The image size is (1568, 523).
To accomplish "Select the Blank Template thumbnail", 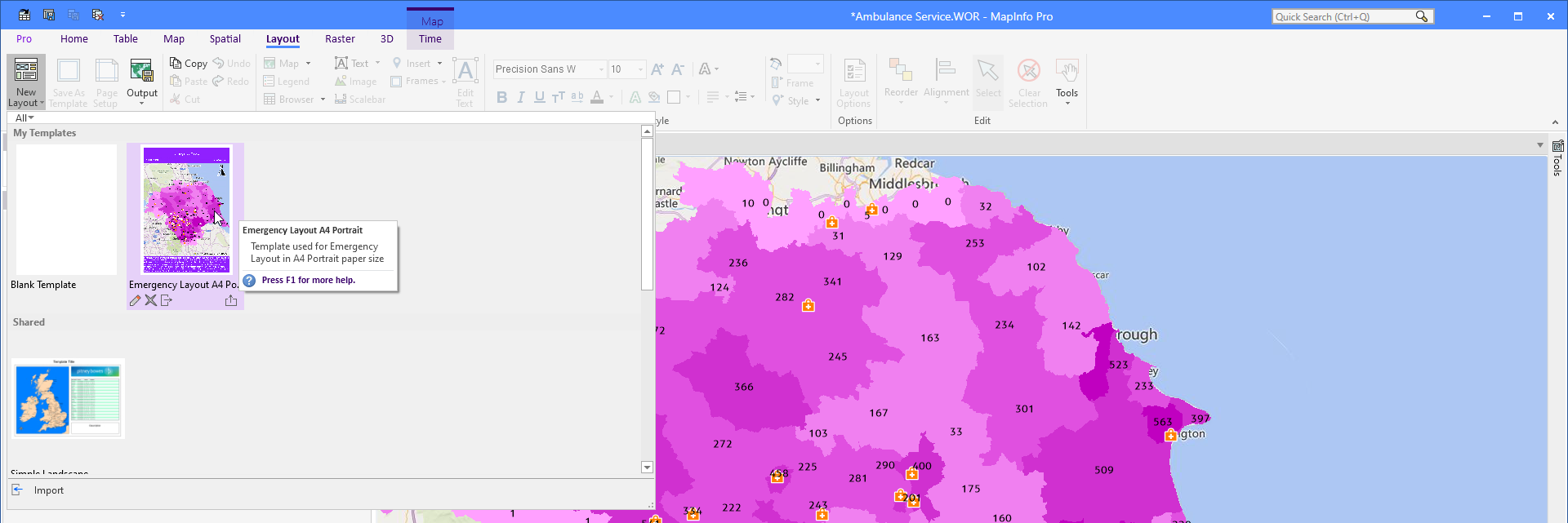I will (66, 211).
